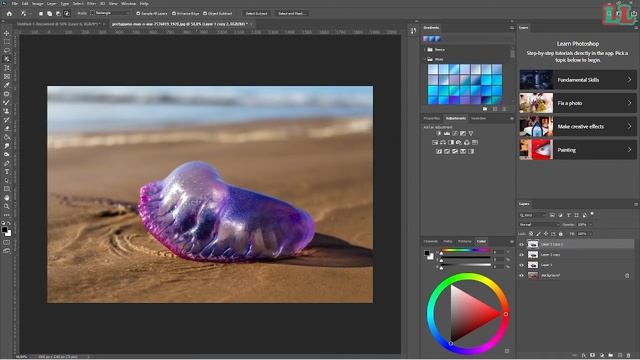The height and width of the screenshot is (360, 640).
Task: Open the layer Kind filter dropdown
Action: tap(532, 215)
